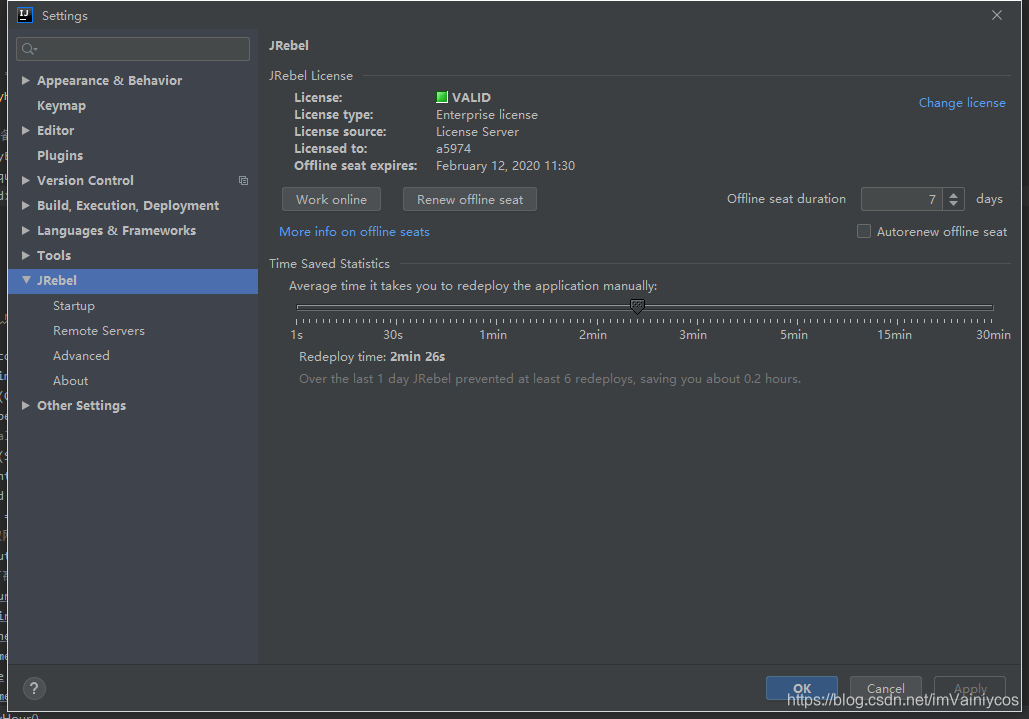Screen dimensions: 1029x719
Task: Expand Languages & Frameworks arrow
Action: click(x=26, y=230)
